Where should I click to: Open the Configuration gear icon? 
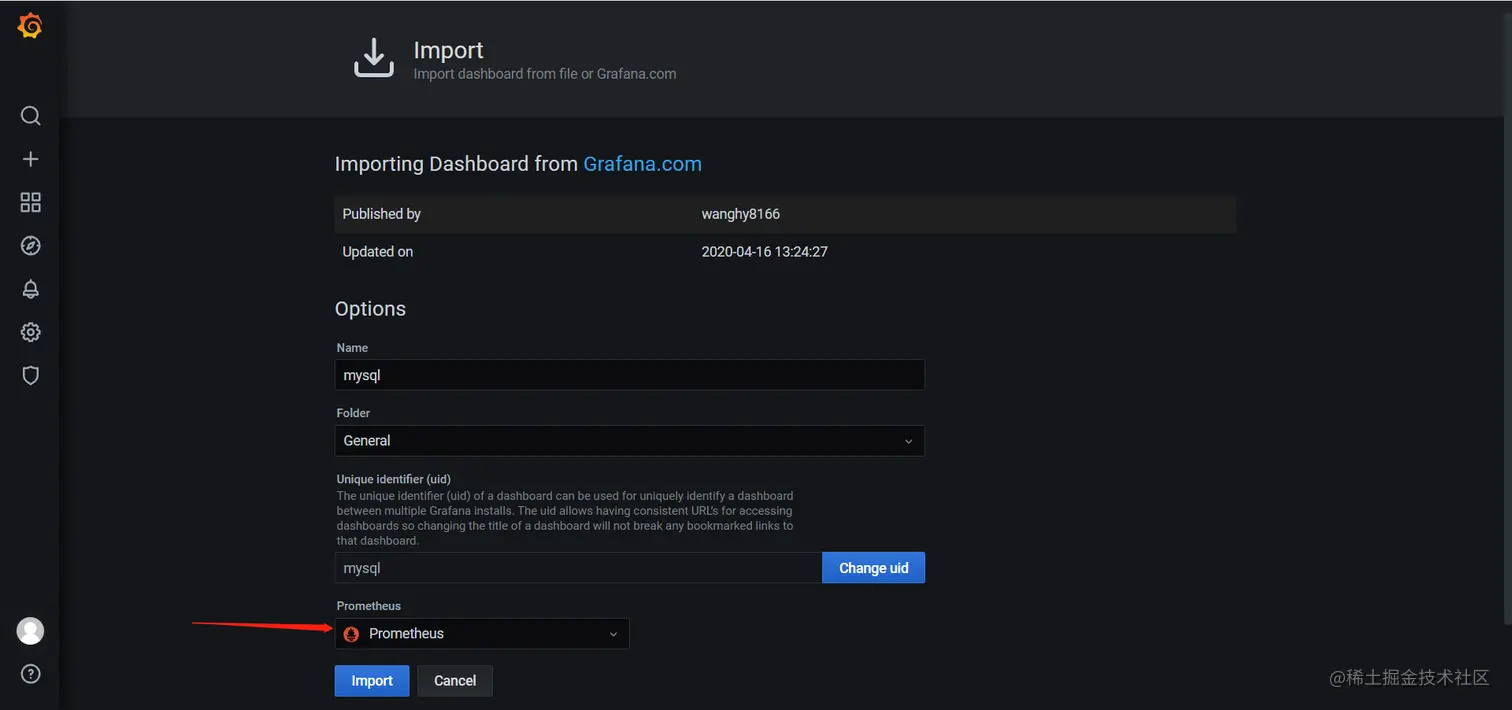point(30,332)
